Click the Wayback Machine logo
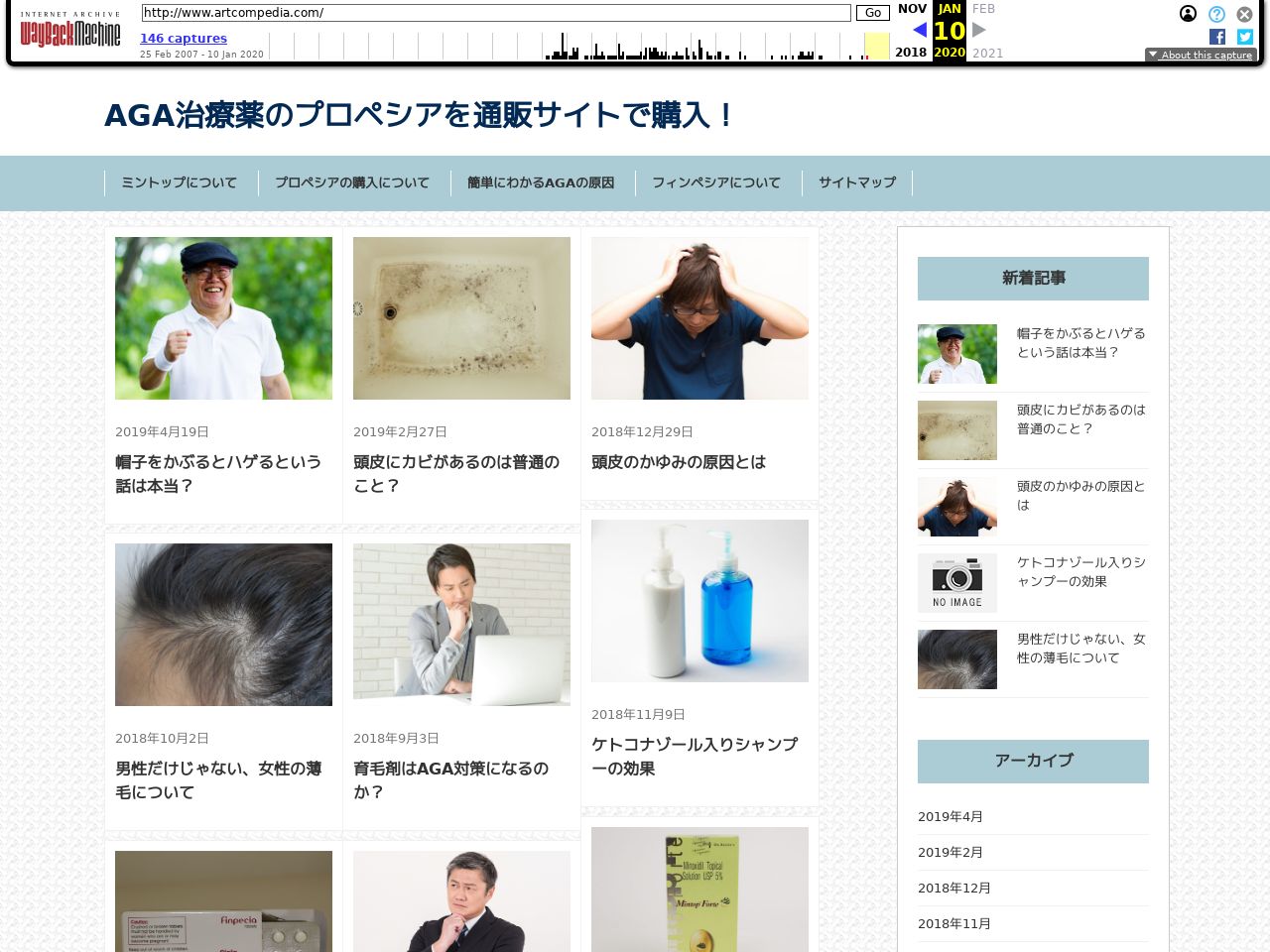 pos(69,32)
